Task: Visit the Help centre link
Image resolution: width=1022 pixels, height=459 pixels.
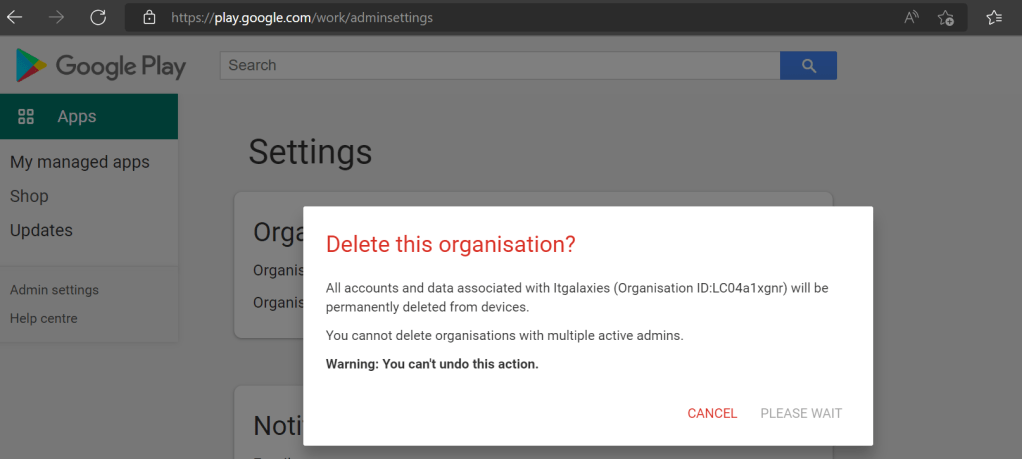Action: (43, 318)
